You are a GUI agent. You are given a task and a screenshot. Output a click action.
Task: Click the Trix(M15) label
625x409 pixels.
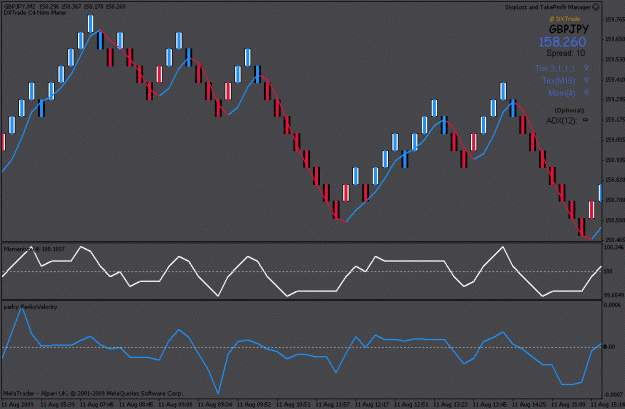[559, 81]
